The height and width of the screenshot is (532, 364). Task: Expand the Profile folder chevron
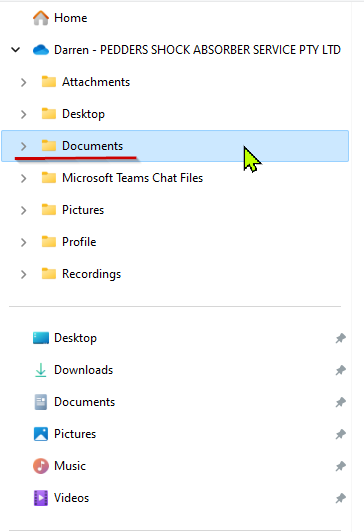[23, 242]
